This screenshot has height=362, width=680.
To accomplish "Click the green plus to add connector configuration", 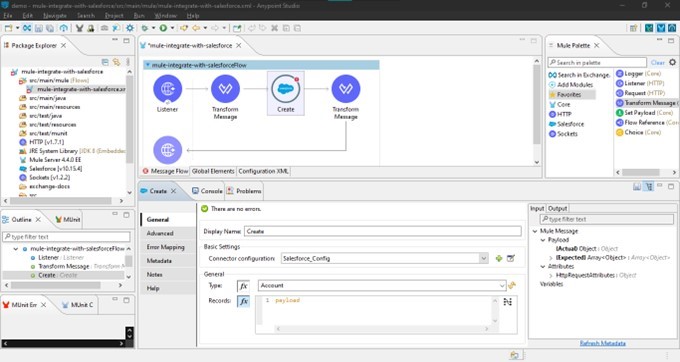I will click(x=499, y=258).
